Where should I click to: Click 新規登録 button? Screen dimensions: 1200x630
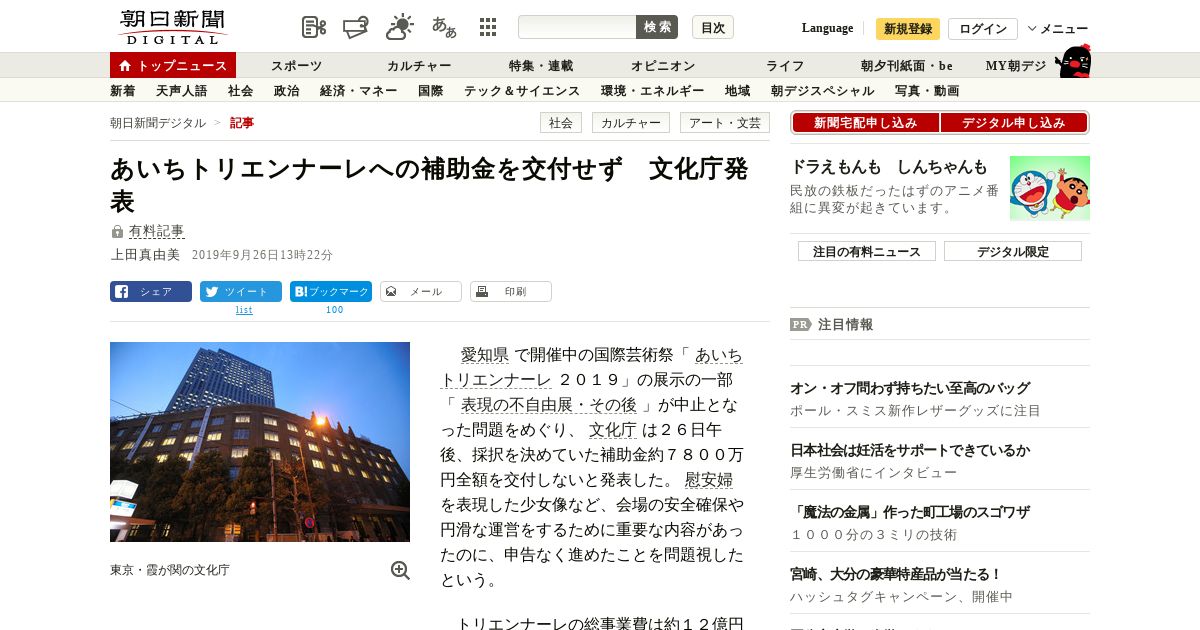(908, 29)
